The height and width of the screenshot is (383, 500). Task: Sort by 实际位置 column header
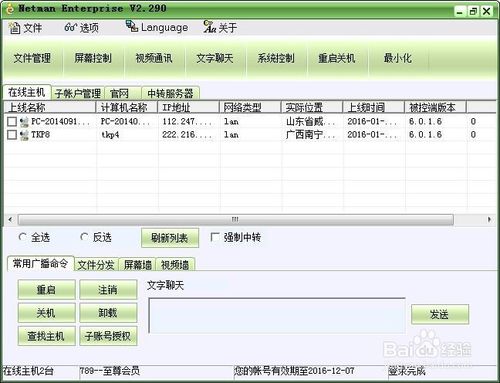click(312, 107)
